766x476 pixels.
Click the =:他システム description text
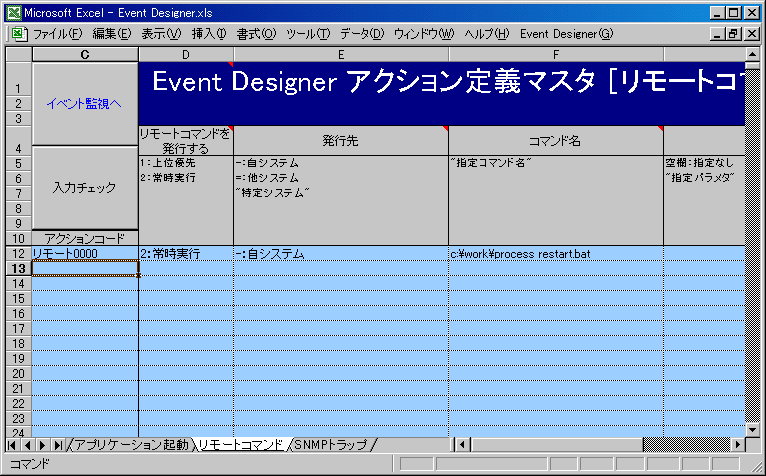267,178
